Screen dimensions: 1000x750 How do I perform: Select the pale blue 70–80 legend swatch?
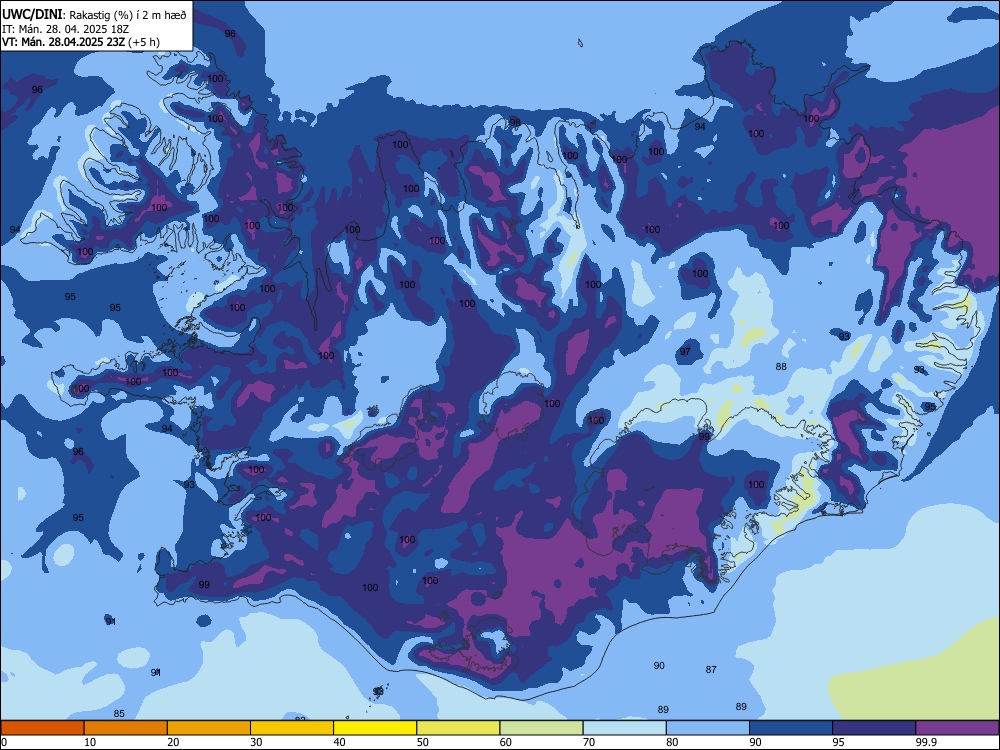(624, 728)
